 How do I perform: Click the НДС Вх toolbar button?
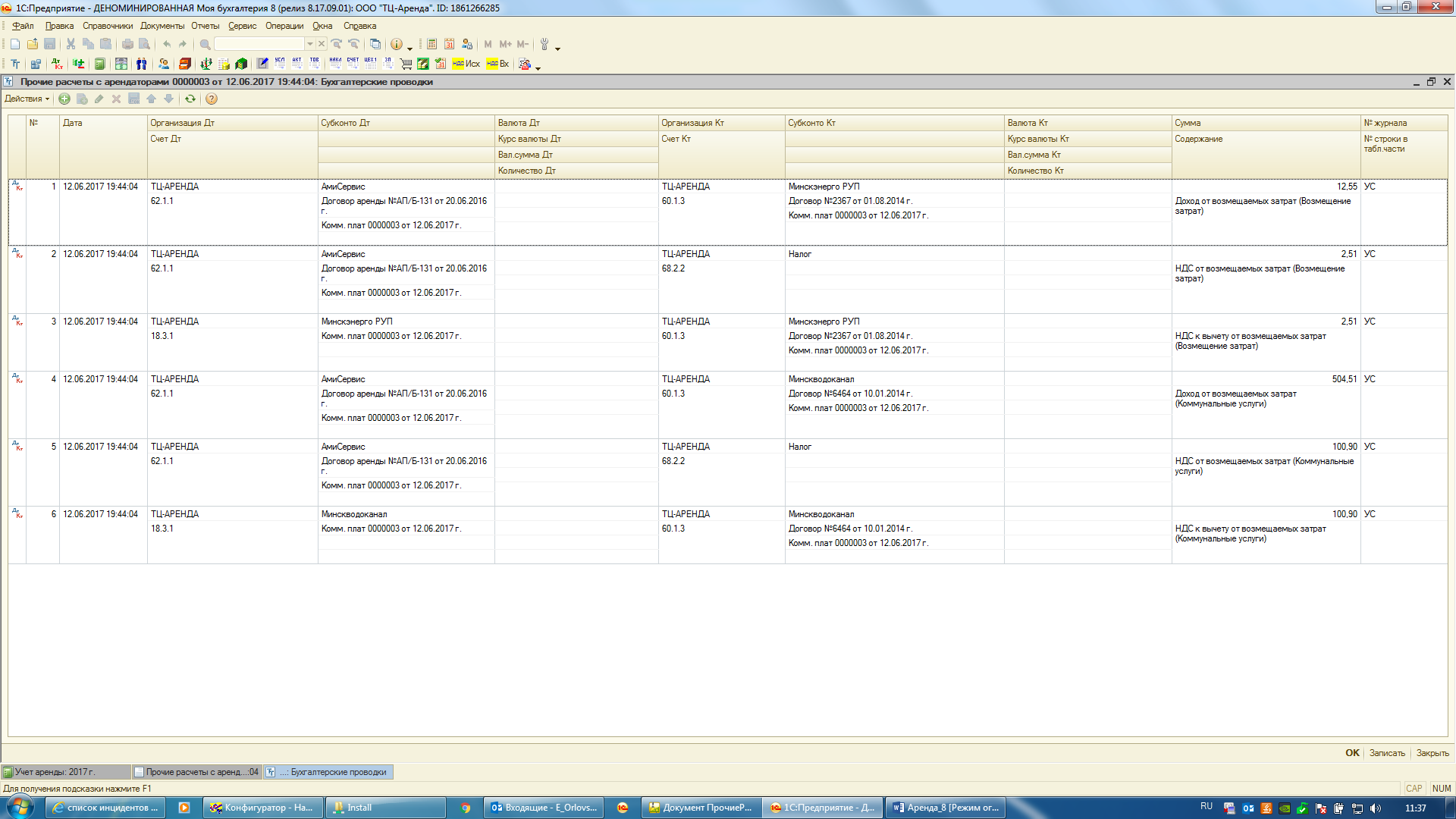coord(498,64)
